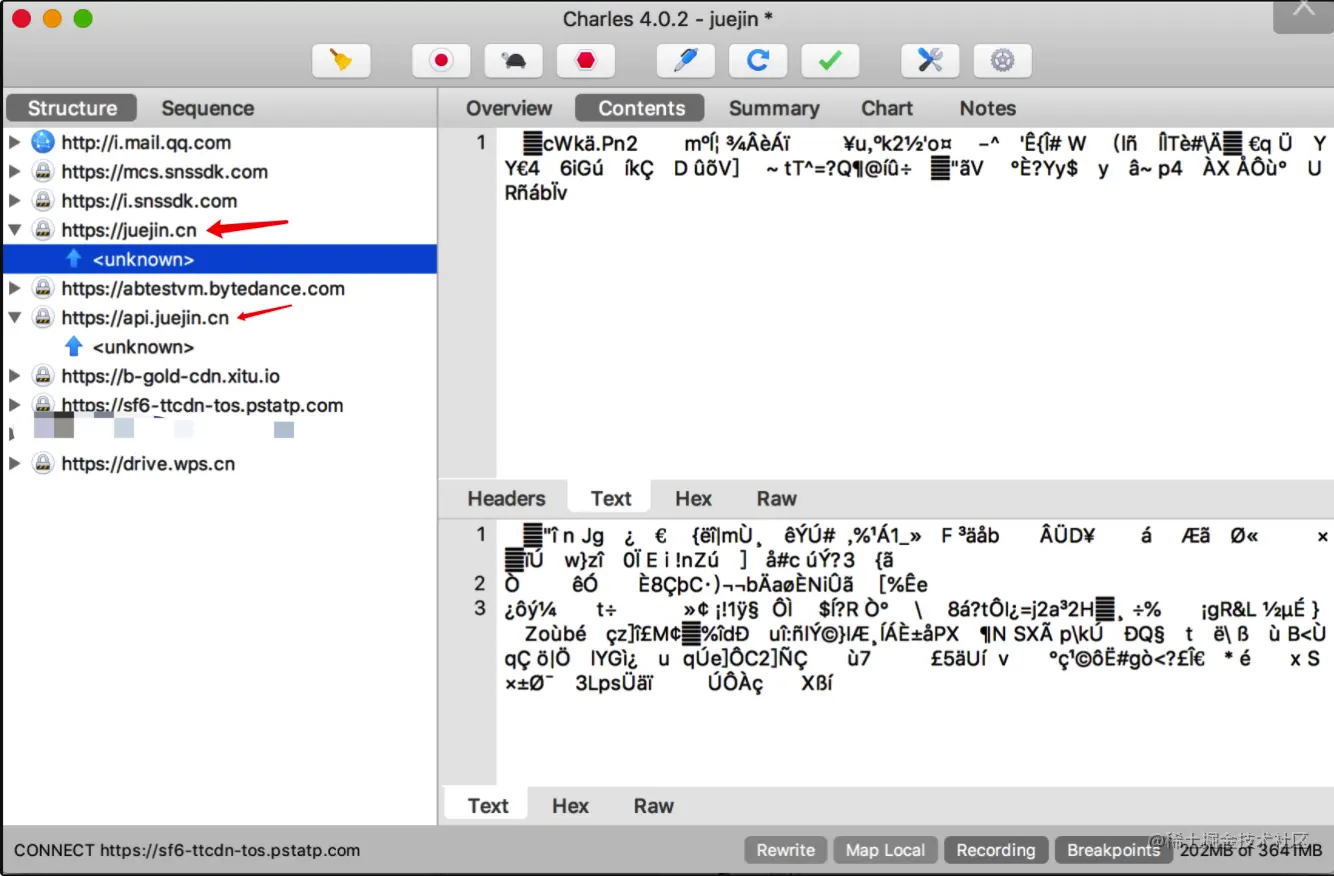This screenshot has height=876, width=1334.
Task: Collapse the https://juejin.cn node
Action: pyautogui.click(x=14, y=230)
